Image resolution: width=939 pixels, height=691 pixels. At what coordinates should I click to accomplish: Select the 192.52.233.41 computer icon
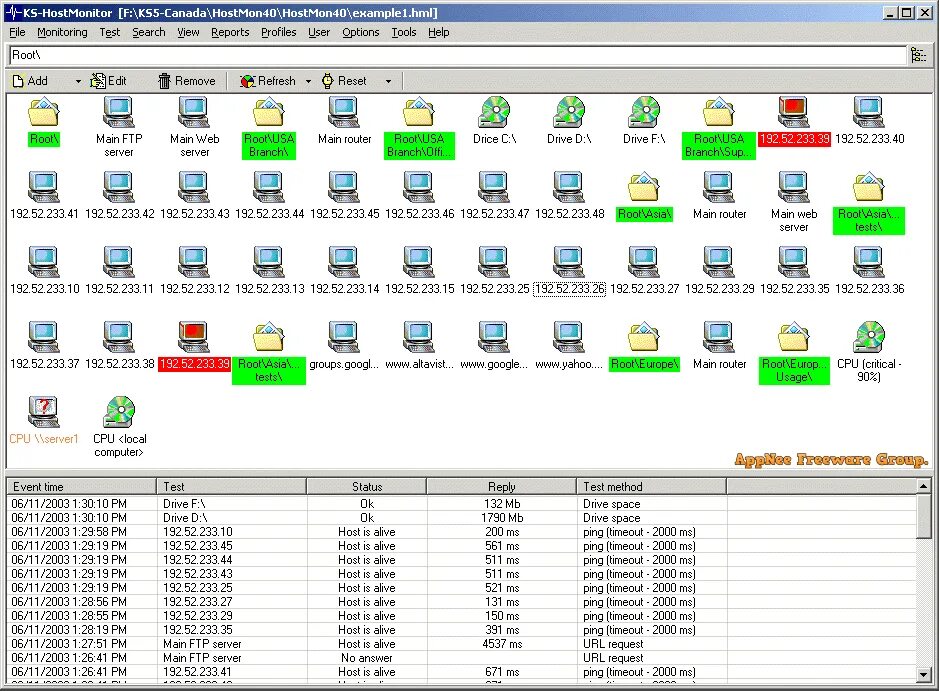[44, 188]
